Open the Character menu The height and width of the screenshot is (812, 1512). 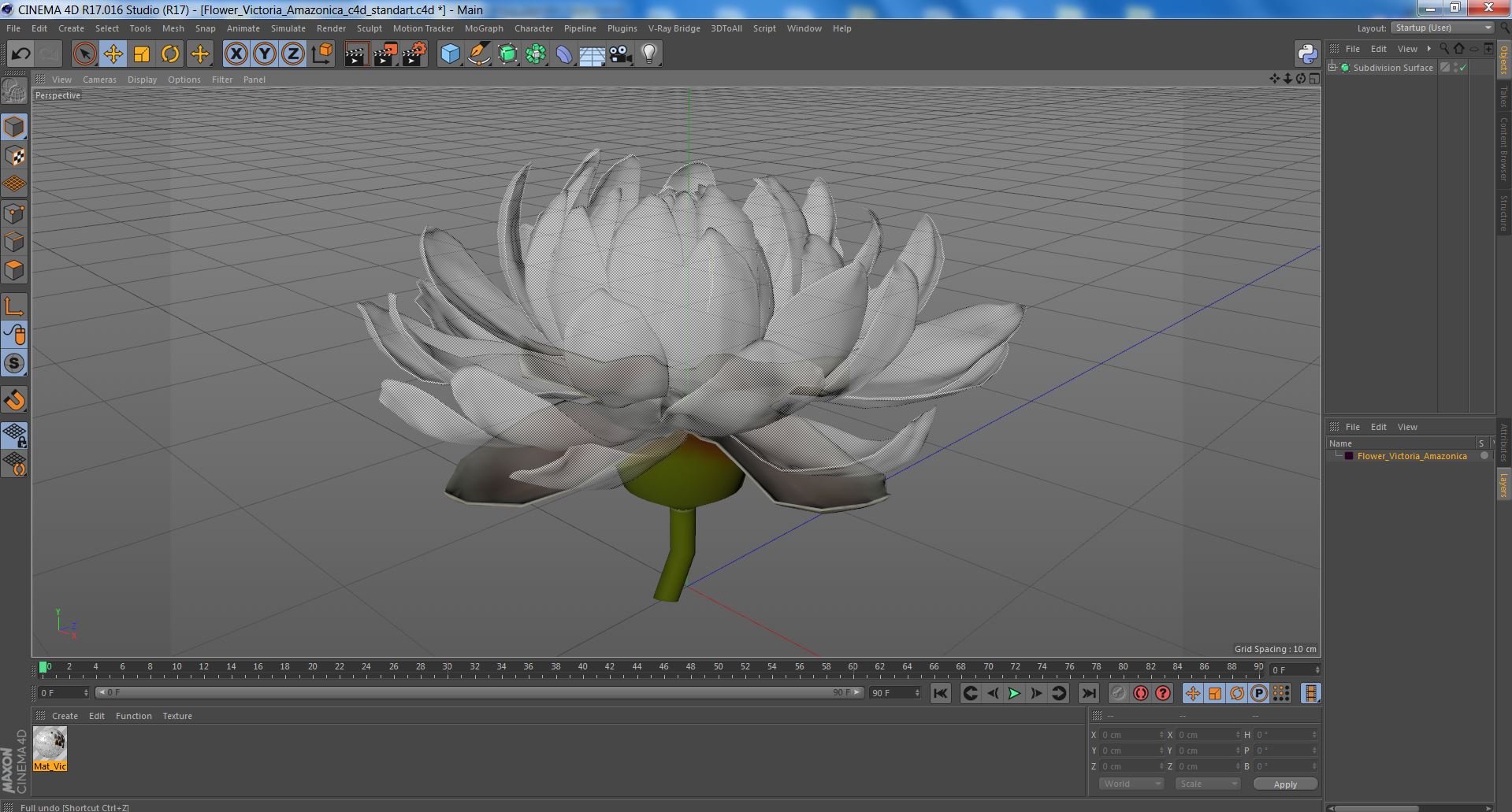(x=533, y=28)
